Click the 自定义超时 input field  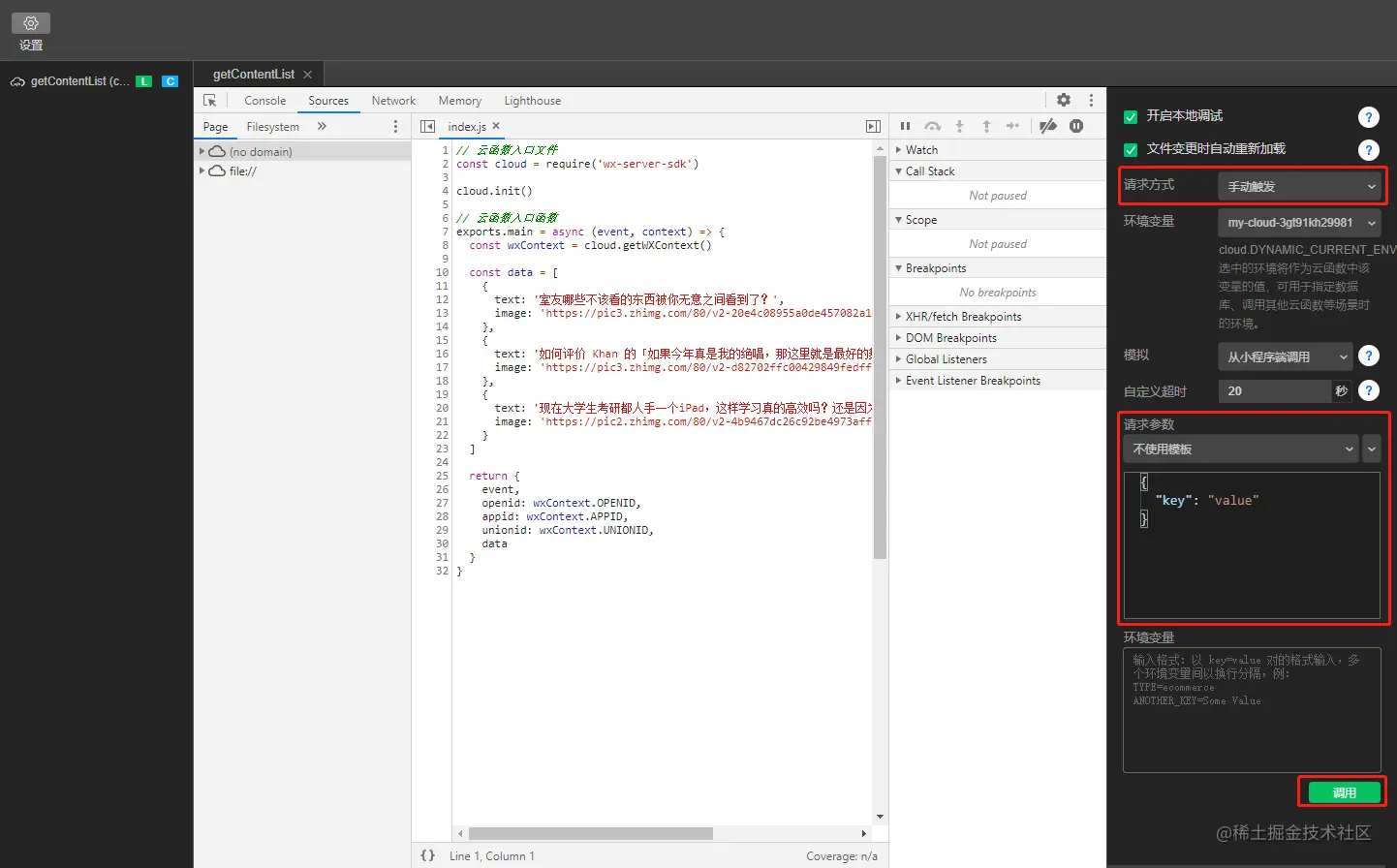1273,391
